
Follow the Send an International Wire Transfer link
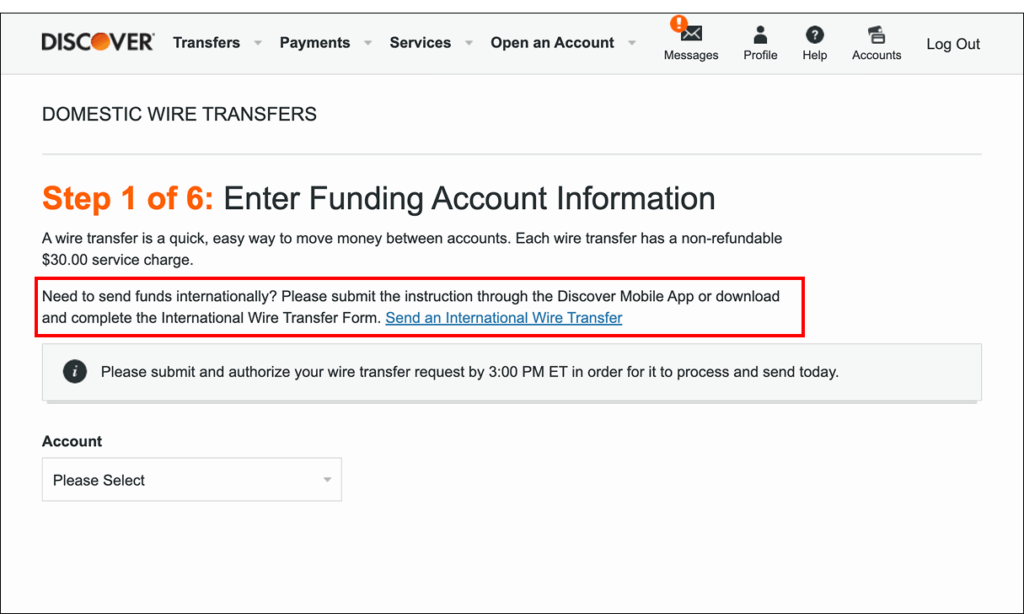point(504,318)
